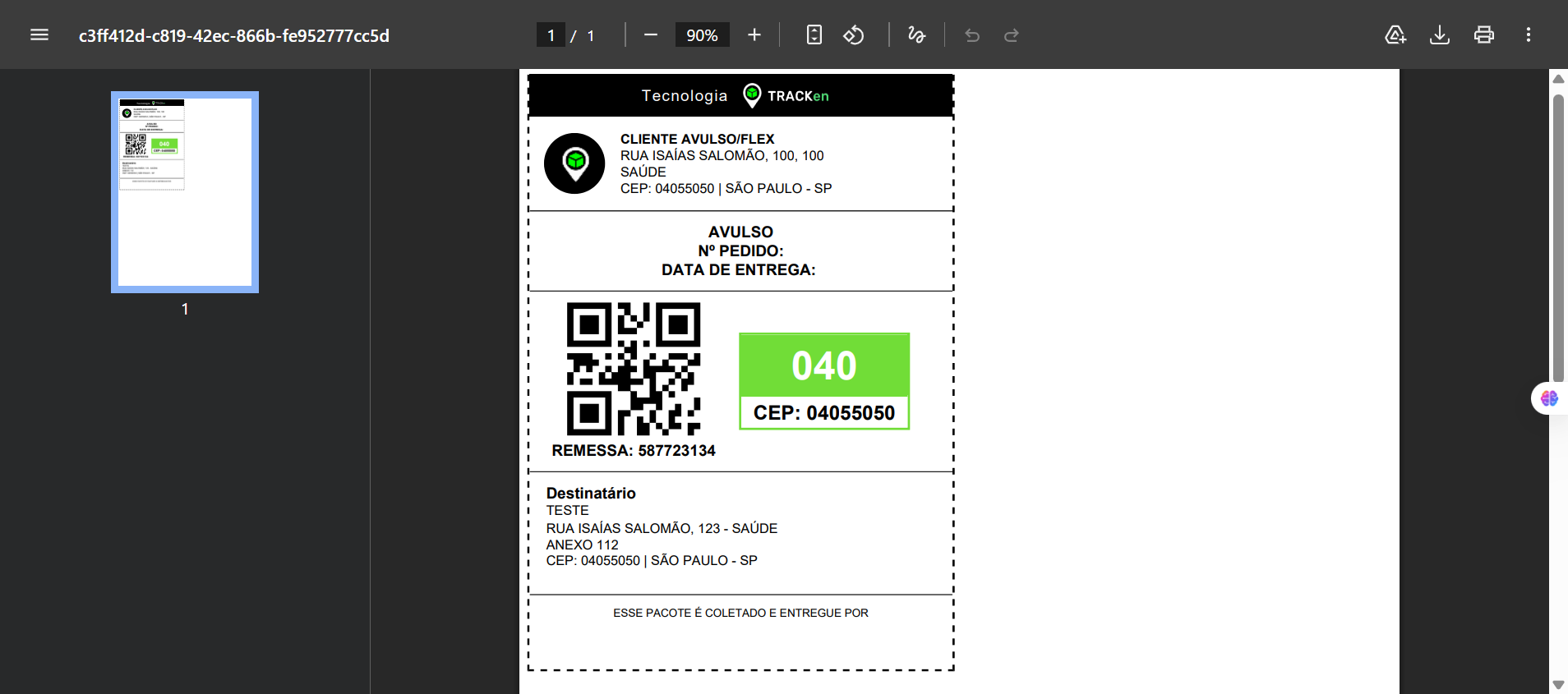Open the brain extension floating button
1568x694 pixels.
[x=1549, y=398]
